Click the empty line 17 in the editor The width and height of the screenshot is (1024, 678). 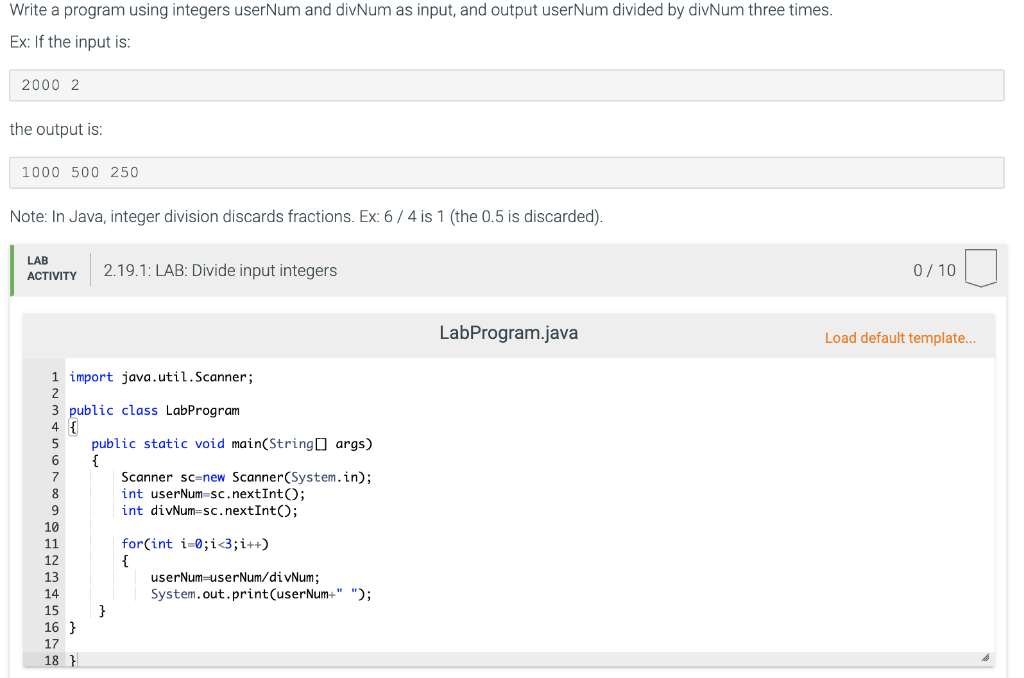(120, 643)
